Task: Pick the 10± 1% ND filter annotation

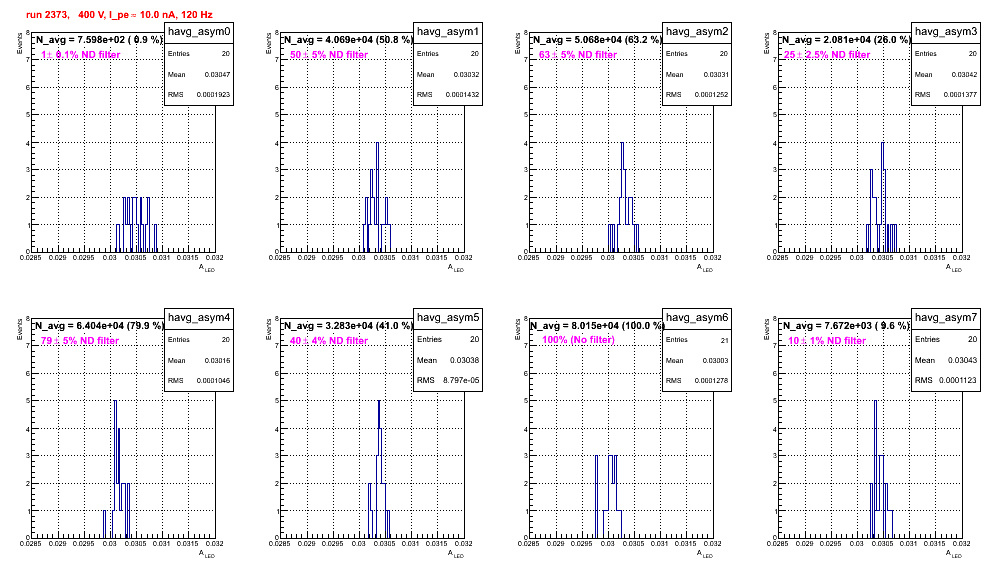Action: [x=827, y=341]
